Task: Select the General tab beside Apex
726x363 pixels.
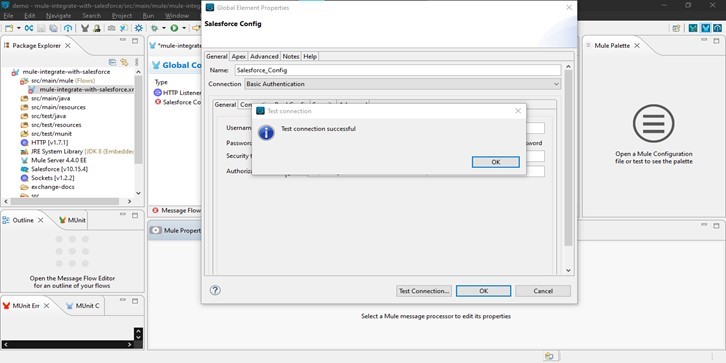Action: click(217, 56)
